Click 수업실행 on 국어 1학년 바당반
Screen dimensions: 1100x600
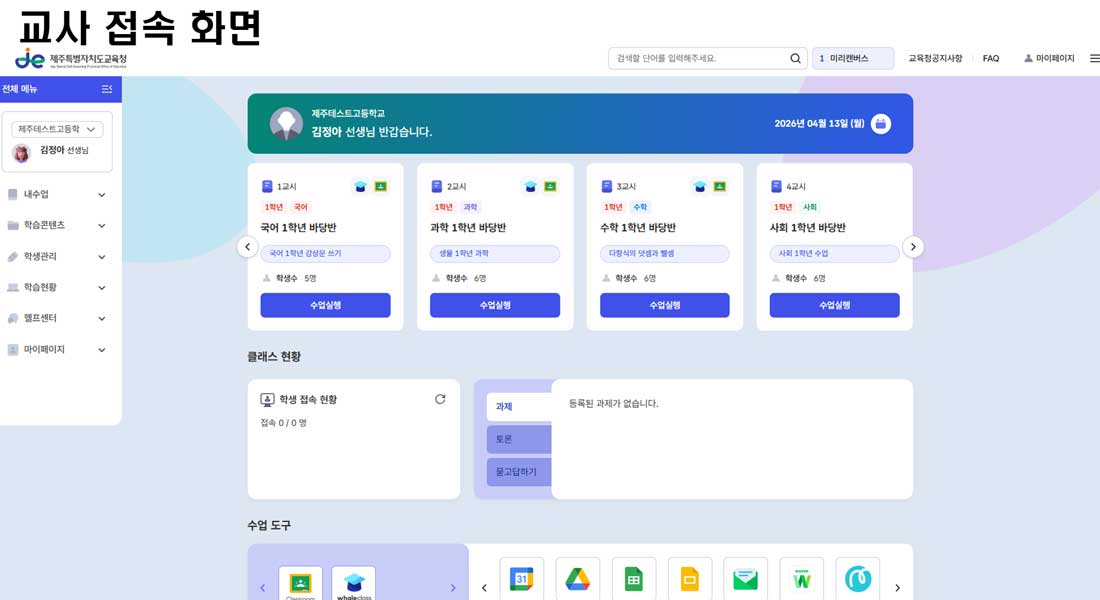pos(324,304)
